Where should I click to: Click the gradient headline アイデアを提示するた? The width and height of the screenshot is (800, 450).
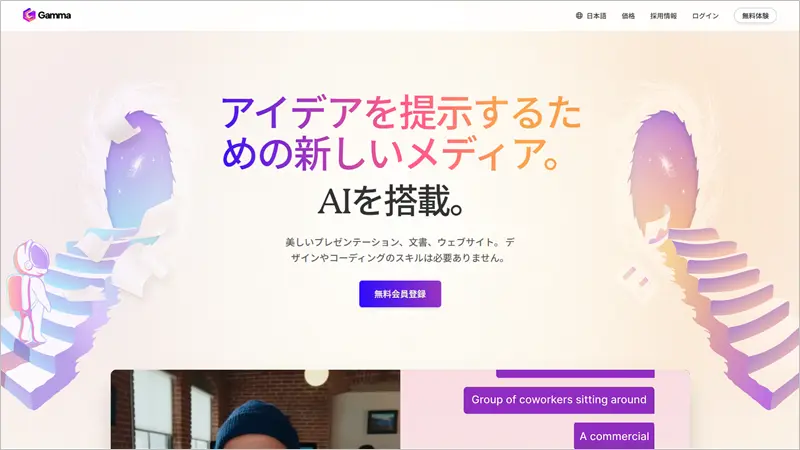(402, 112)
